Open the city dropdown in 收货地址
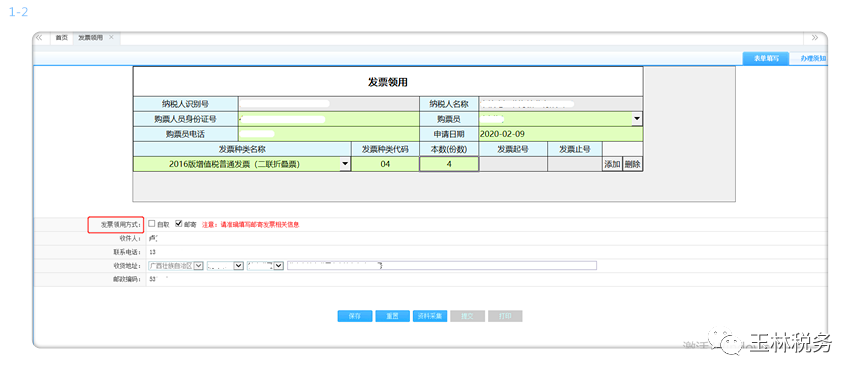Viewport: 860px width, 380px height. 238,265
